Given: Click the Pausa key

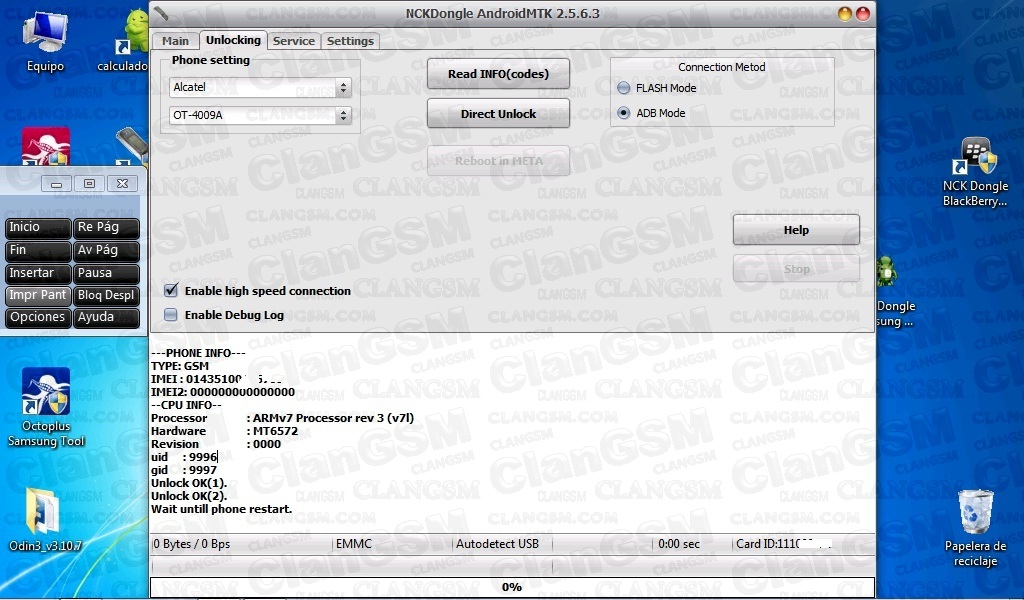Looking at the screenshot, I should point(106,273).
